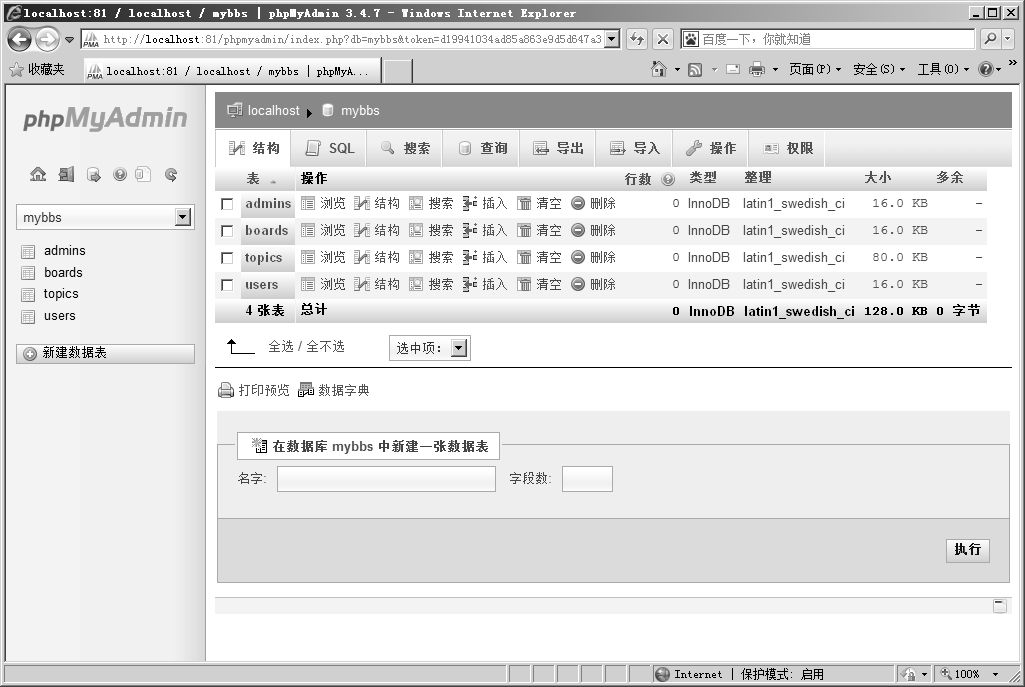The image size is (1025, 687).
Task: Switch to the 权限 privileges tab
Action: point(787,148)
